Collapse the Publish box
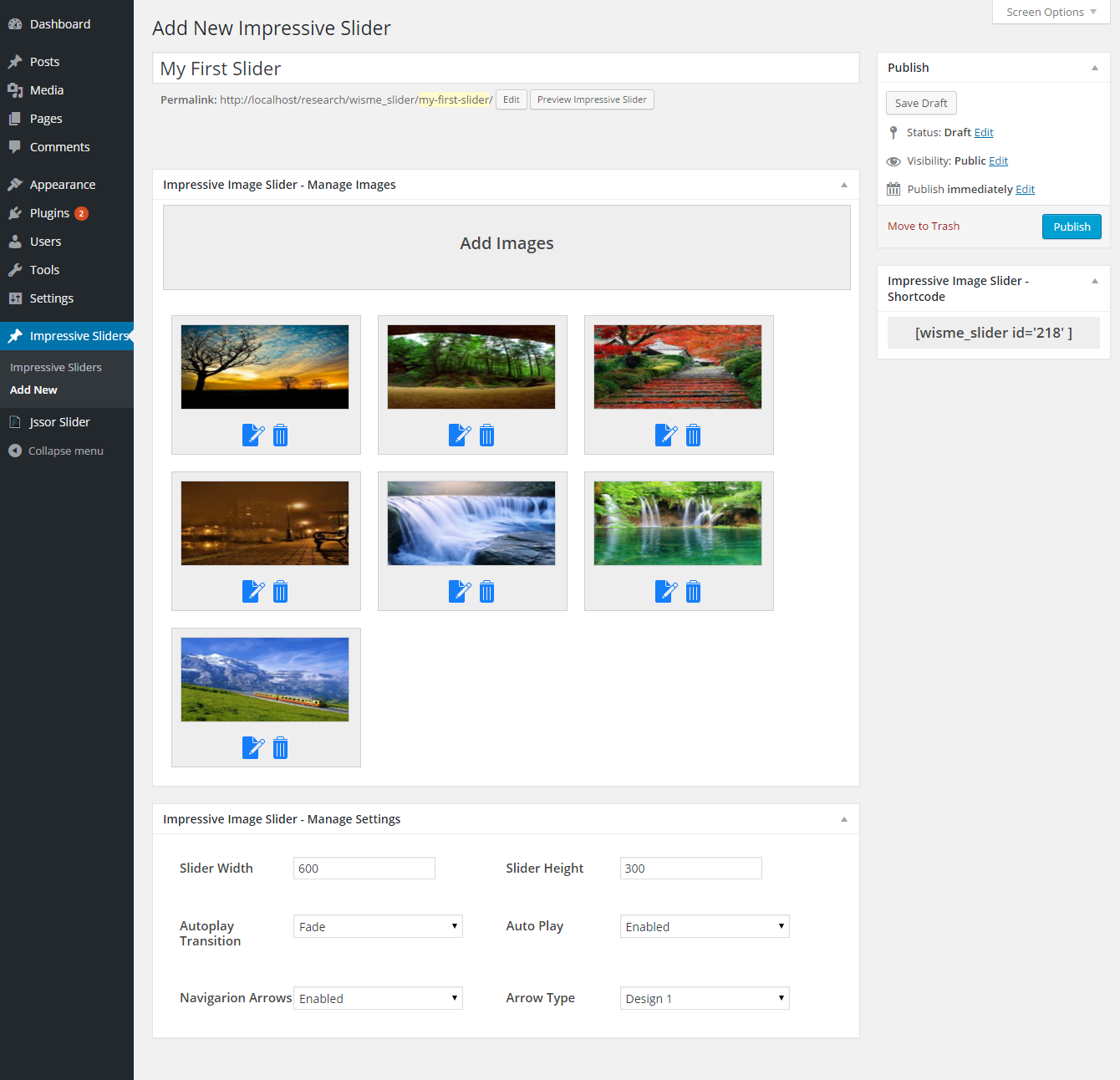 (1095, 68)
